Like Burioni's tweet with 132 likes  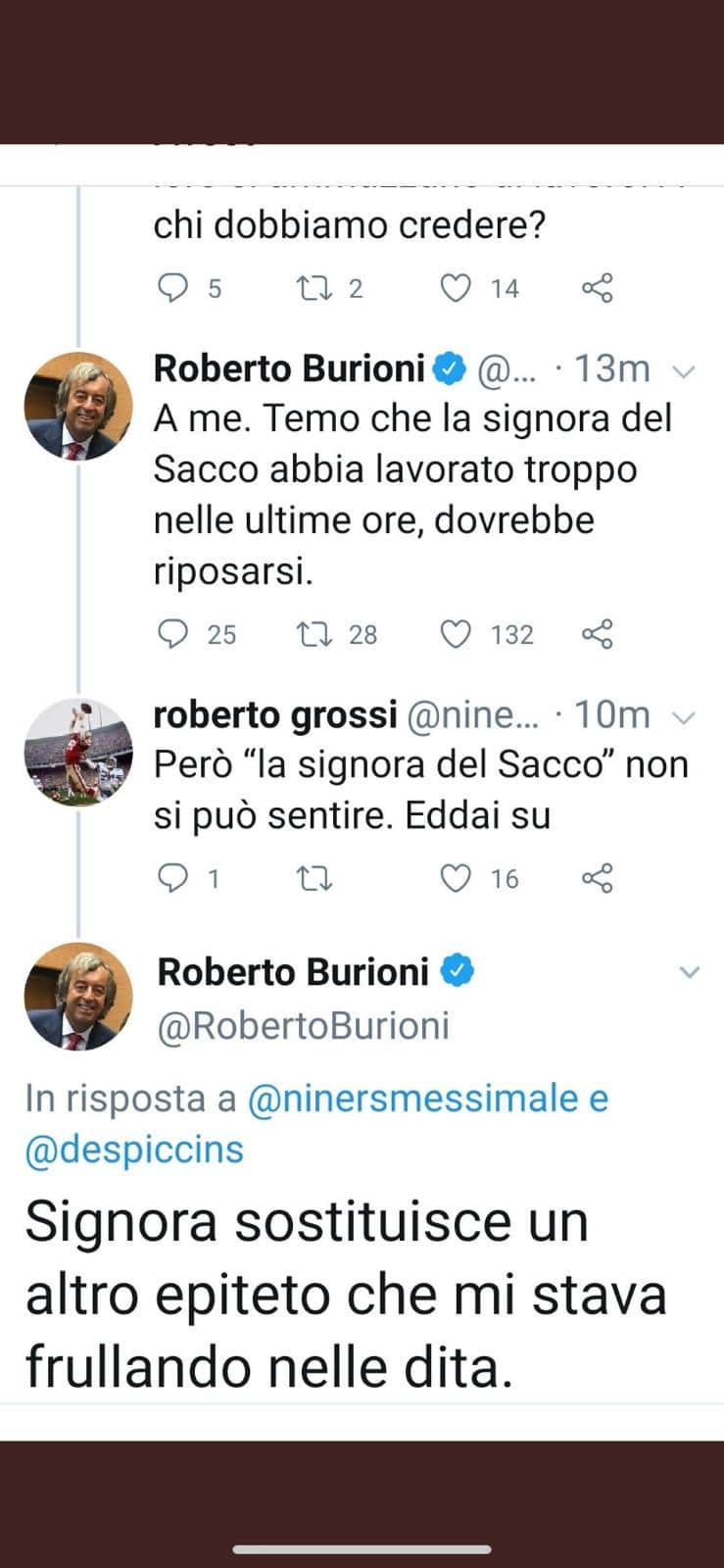[456, 634]
